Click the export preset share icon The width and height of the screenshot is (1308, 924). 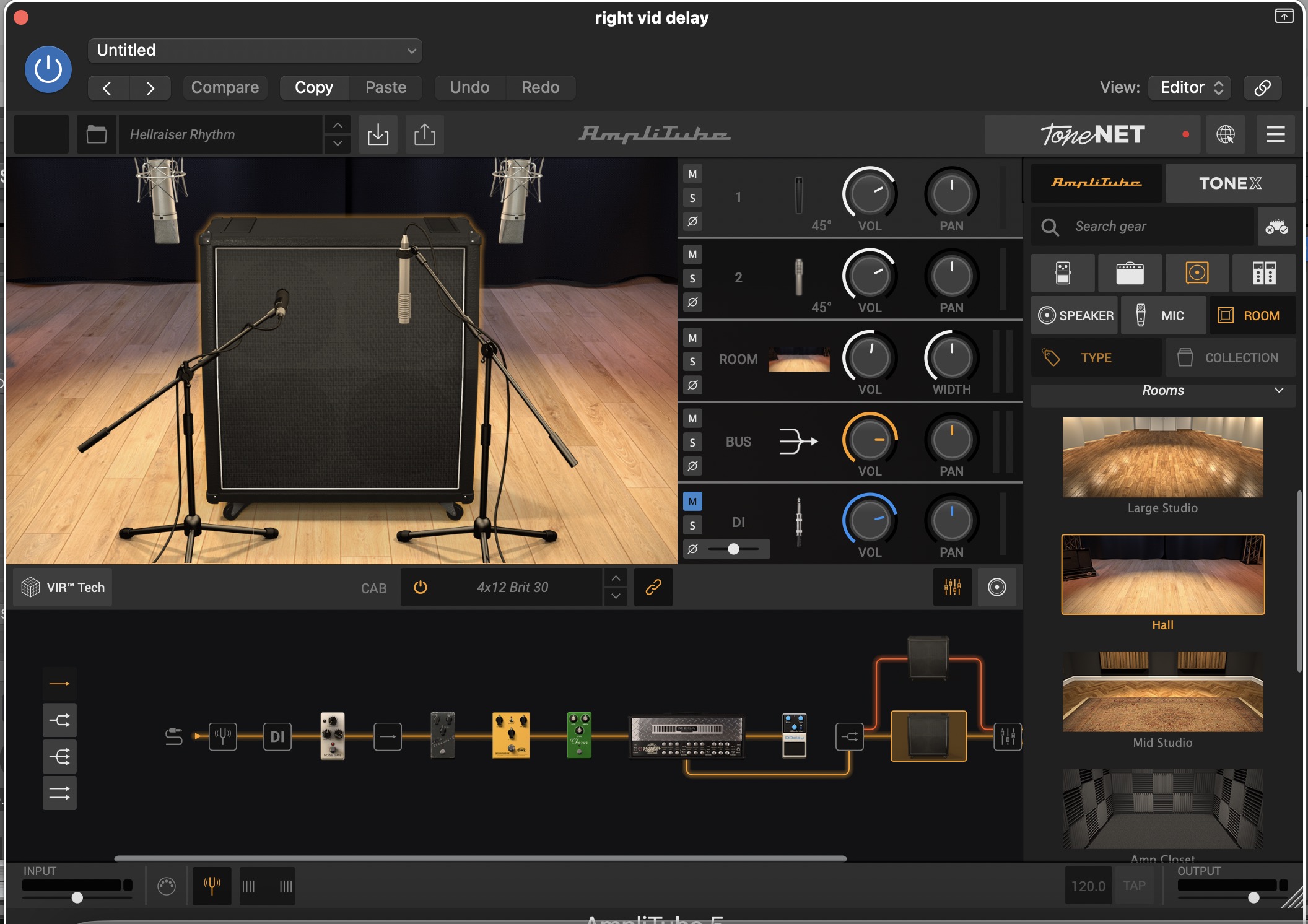pyautogui.click(x=424, y=134)
